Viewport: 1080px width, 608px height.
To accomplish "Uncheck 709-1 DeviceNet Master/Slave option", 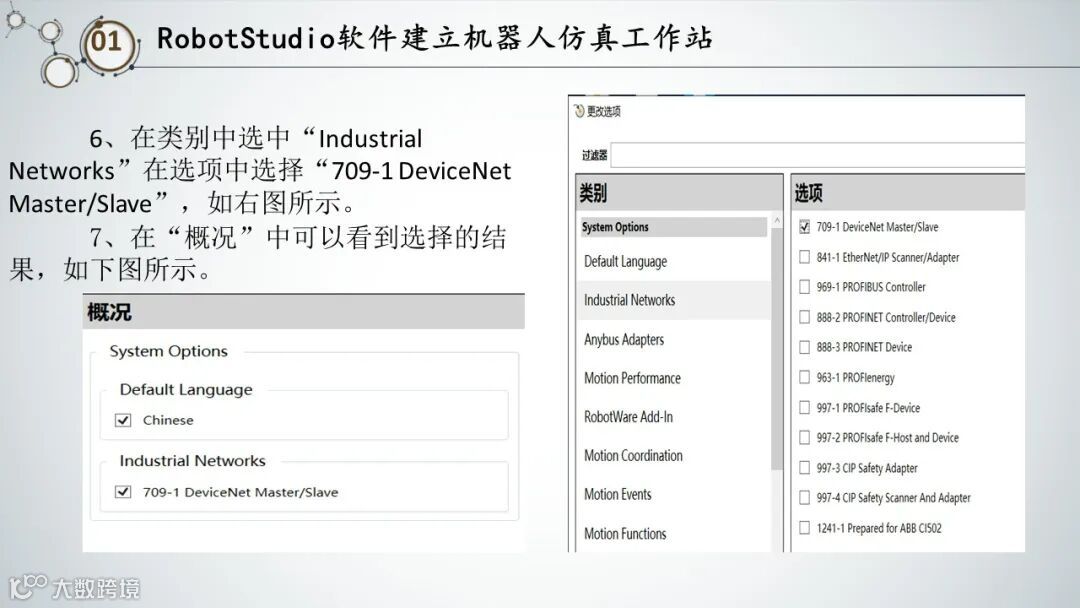I will (x=804, y=227).
